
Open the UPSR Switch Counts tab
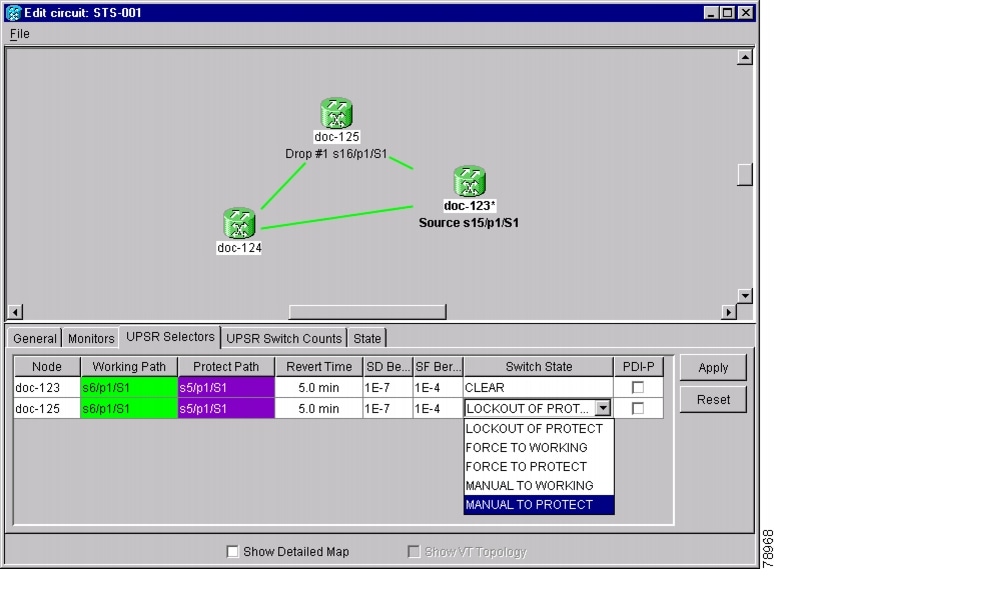[283, 338]
